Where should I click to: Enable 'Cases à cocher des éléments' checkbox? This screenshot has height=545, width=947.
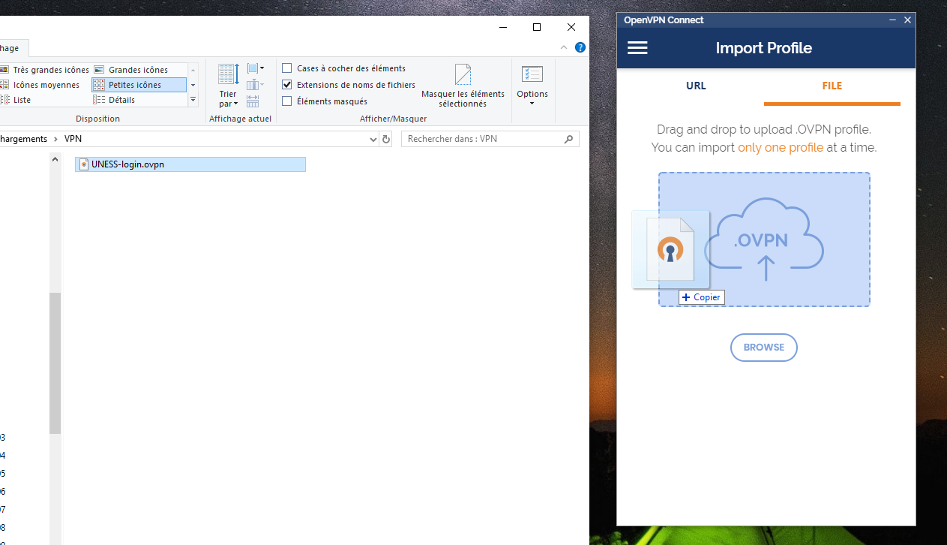point(287,68)
